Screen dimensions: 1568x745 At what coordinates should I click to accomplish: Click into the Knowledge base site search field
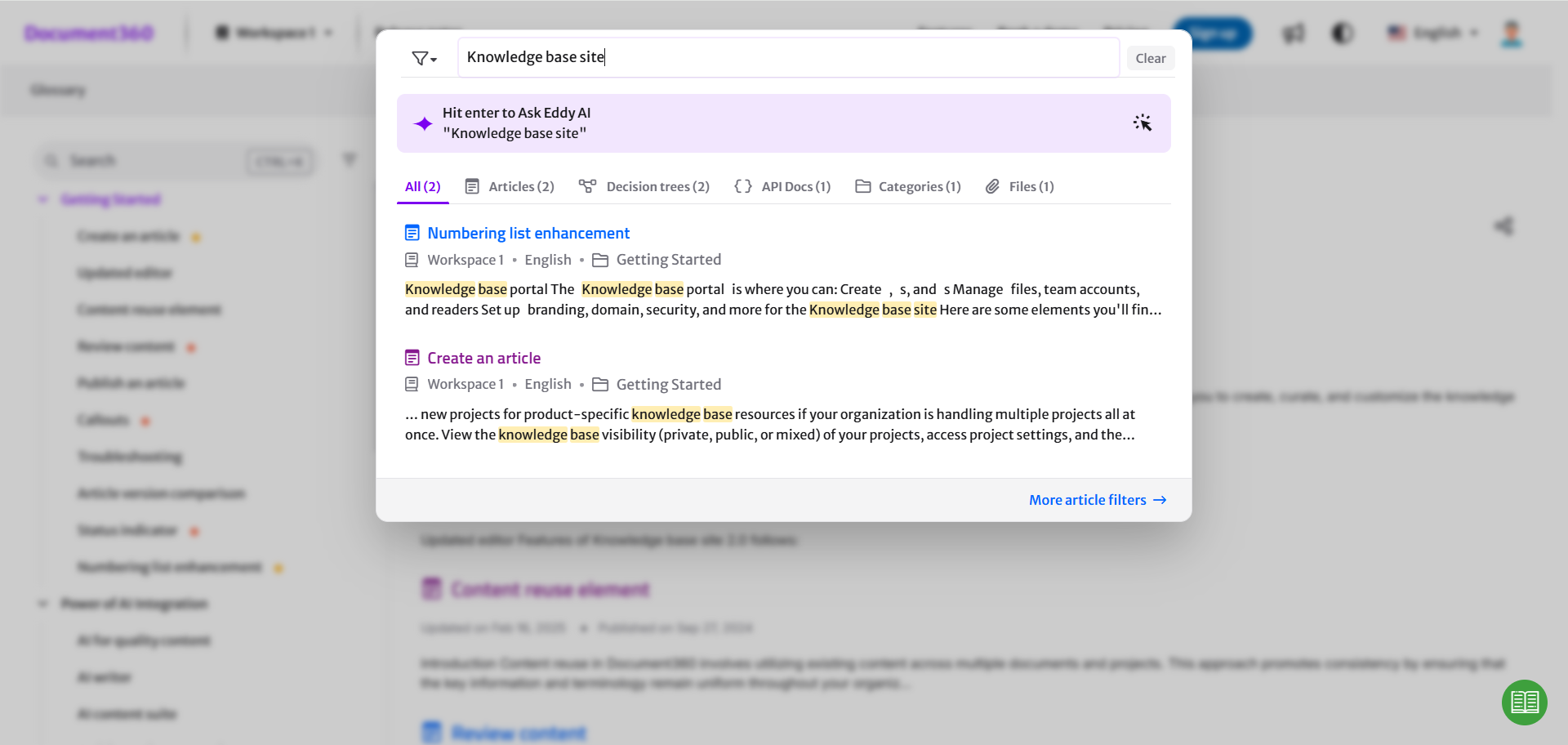click(x=788, y=57)
